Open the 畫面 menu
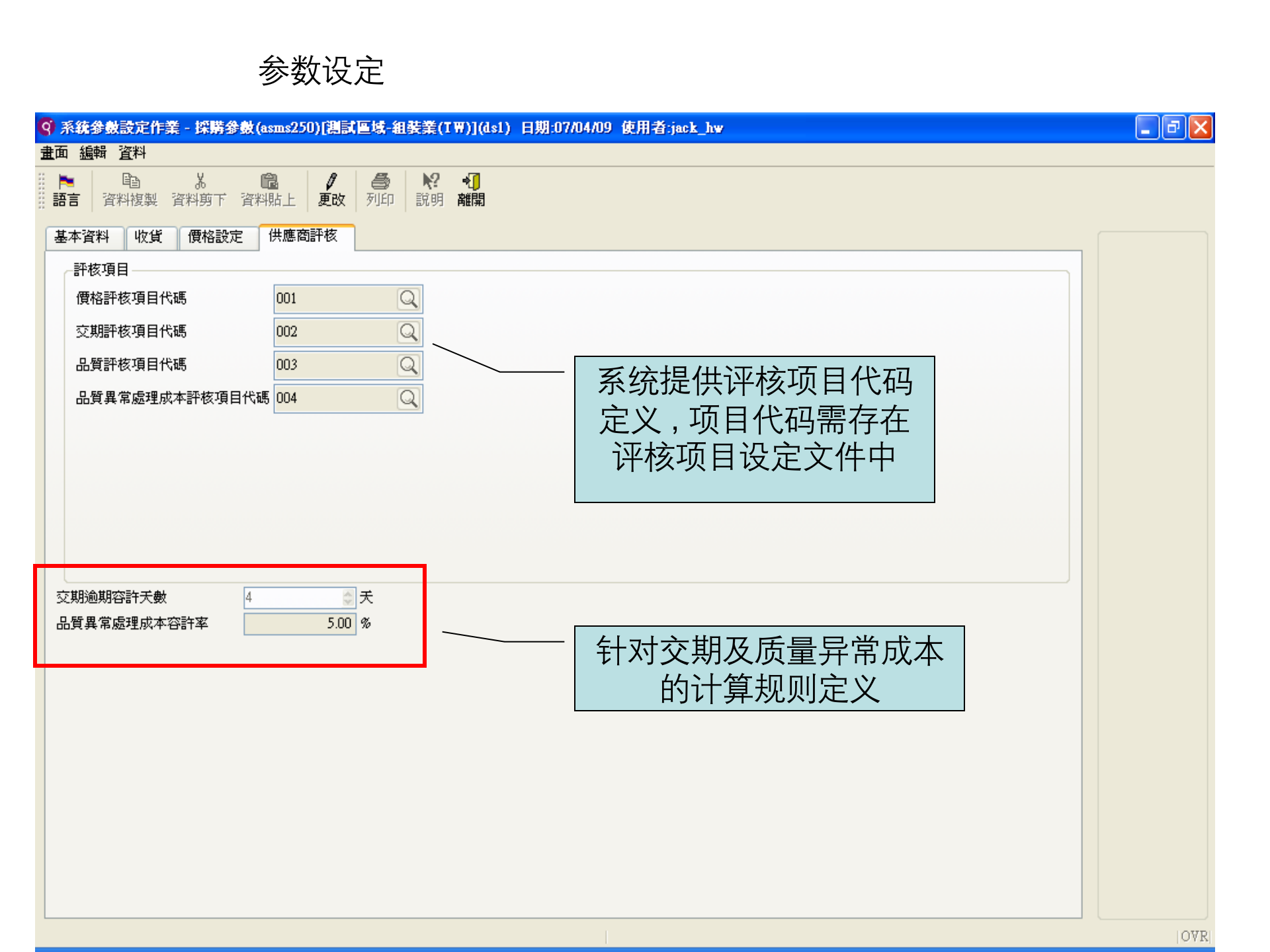Viewport: 1270px width, 952px height. coord(53,153)
